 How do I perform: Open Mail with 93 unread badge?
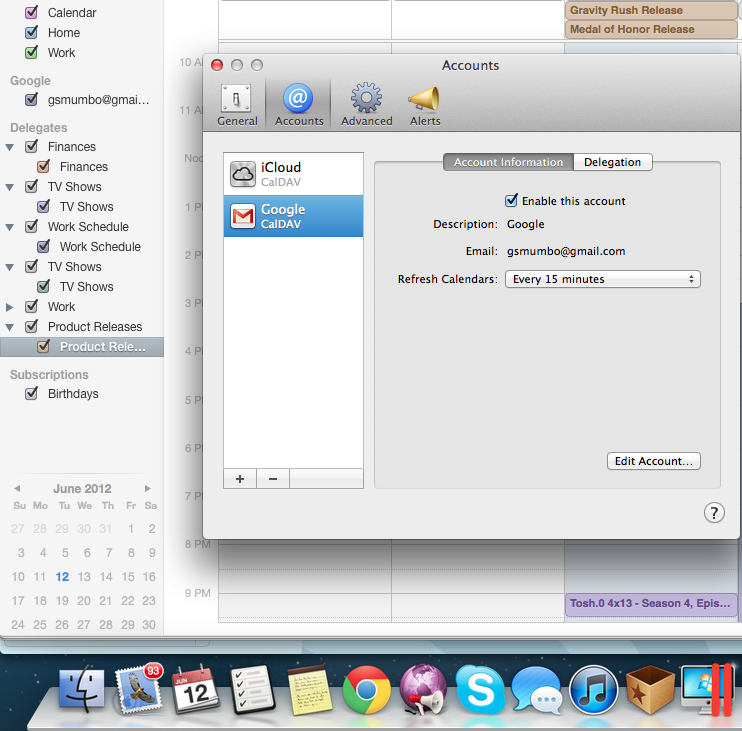[x=139, y=689]
